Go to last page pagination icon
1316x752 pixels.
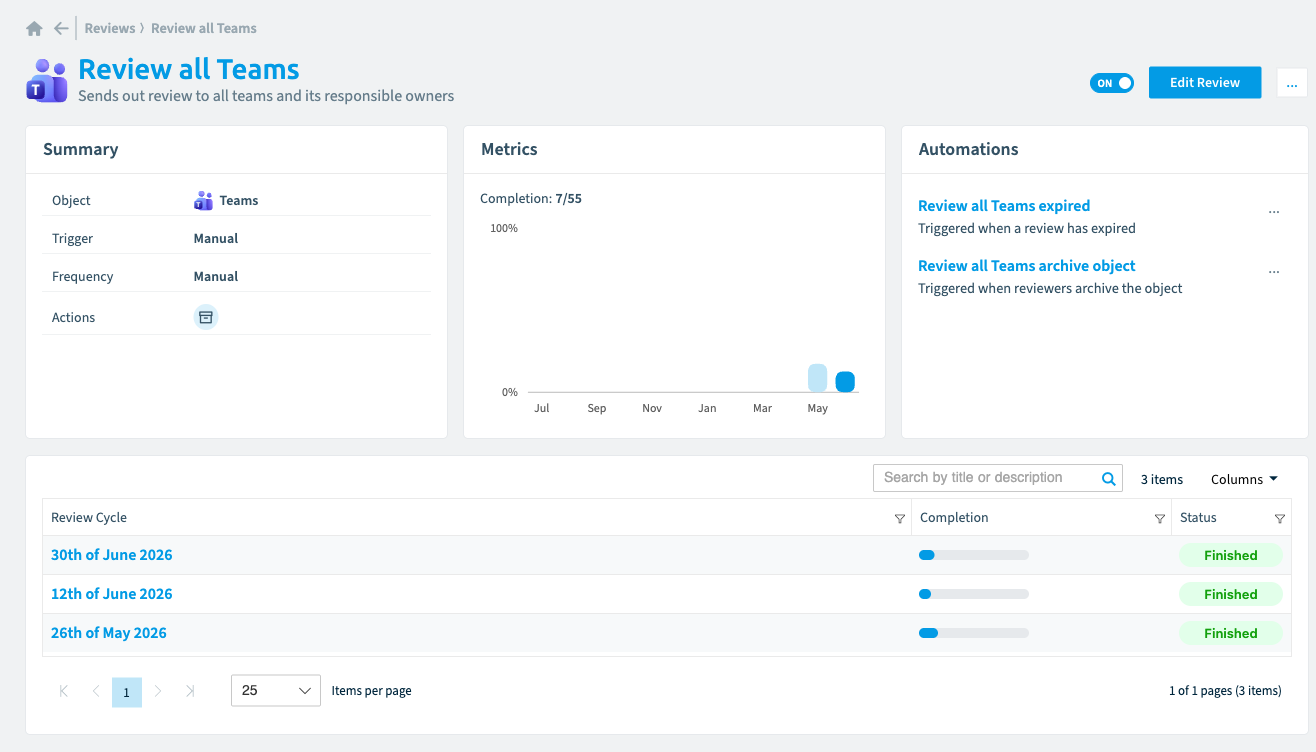point(190,691)
